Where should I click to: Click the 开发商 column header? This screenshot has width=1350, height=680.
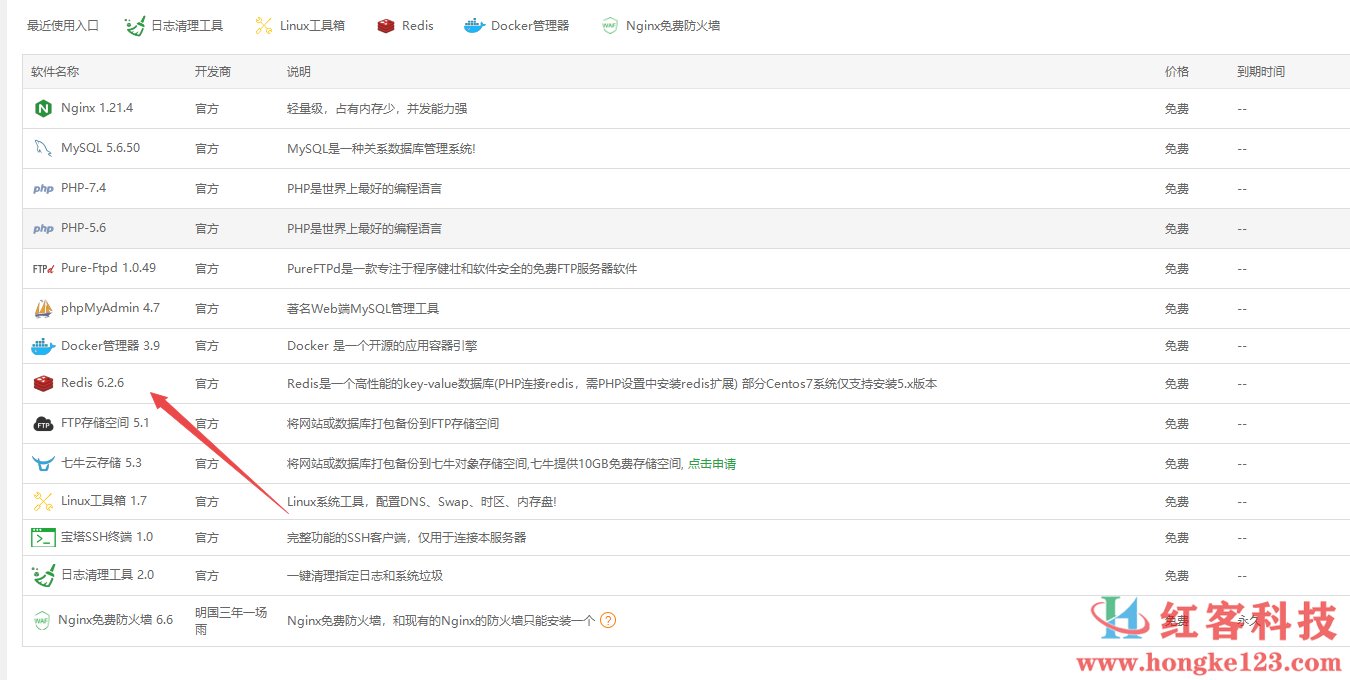213,72
